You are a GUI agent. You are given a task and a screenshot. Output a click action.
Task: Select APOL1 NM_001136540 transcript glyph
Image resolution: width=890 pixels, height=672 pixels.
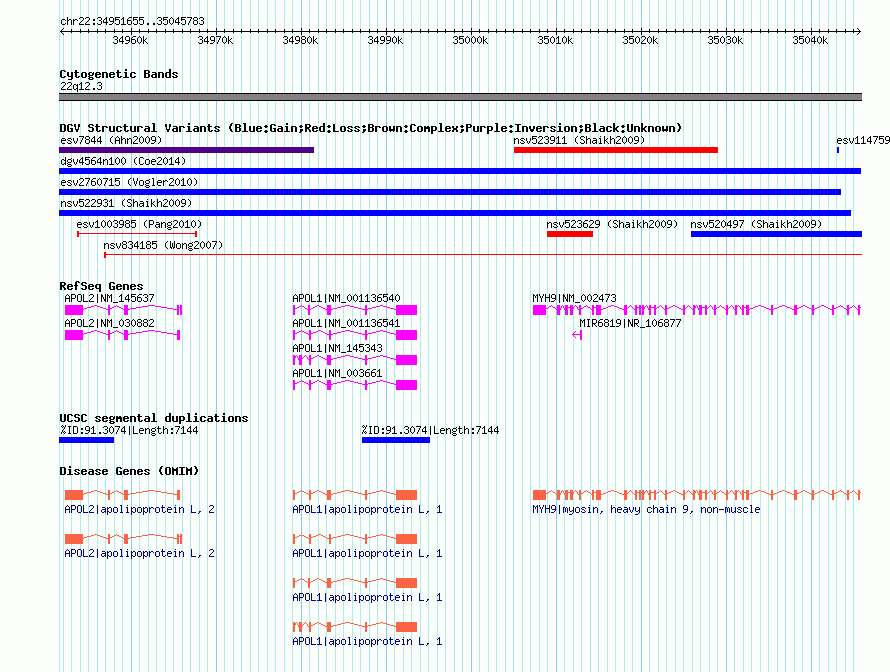pyautogui.click(x=355, y=310)
